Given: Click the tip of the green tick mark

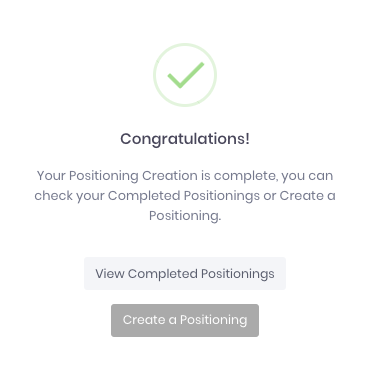Looking at the screenshot, I should [202, 64].
